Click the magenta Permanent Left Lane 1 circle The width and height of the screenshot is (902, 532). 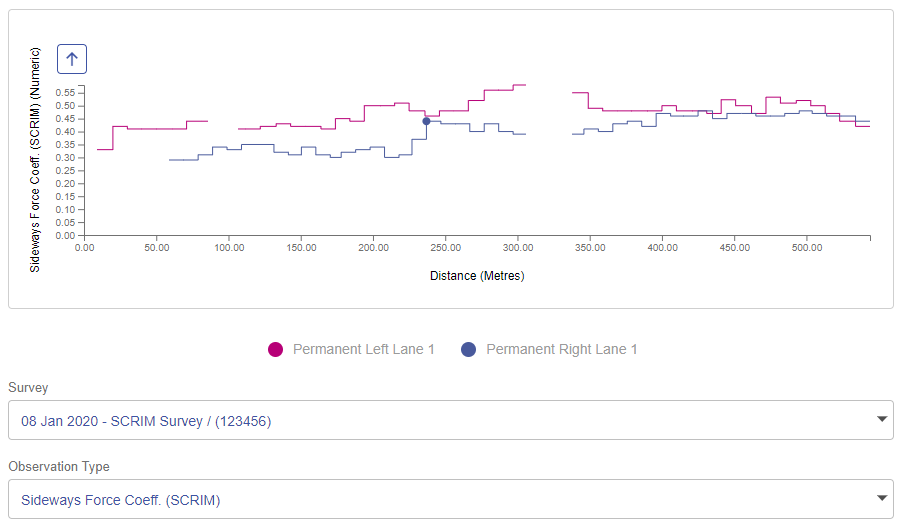click(276, 349)
